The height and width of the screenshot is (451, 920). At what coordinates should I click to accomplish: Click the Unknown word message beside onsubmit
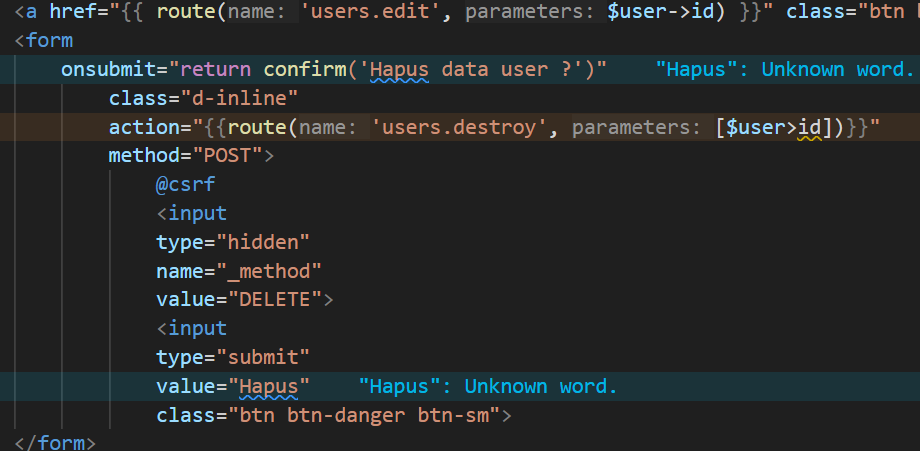click(785, 70)
